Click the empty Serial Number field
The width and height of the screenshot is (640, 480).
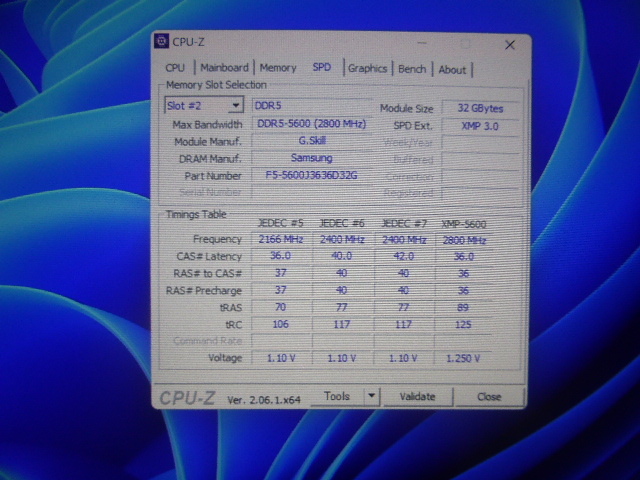[311, 192]
